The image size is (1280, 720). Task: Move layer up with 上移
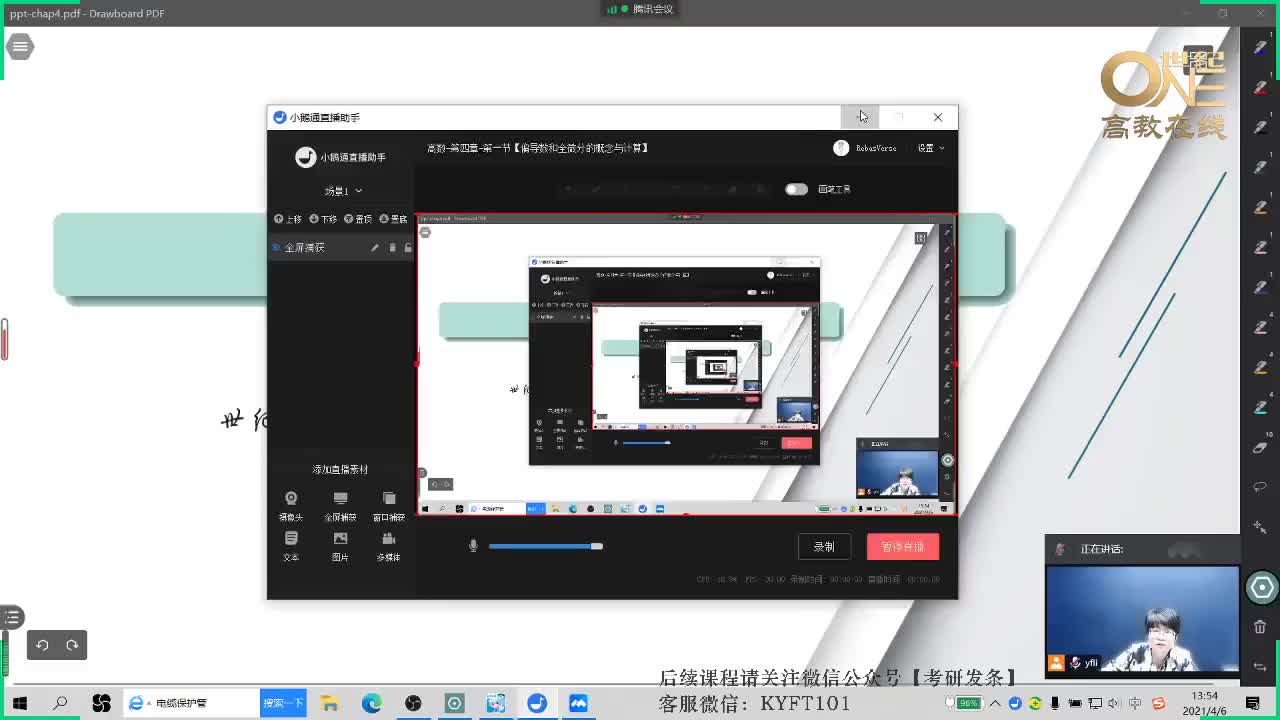pos(288,219)
